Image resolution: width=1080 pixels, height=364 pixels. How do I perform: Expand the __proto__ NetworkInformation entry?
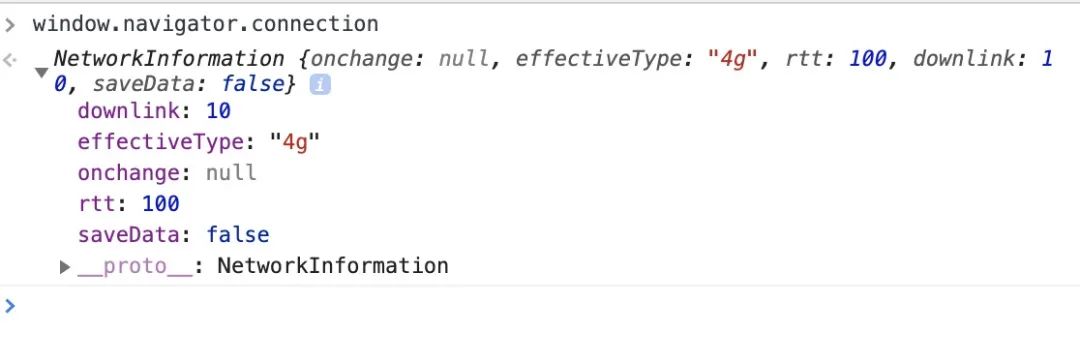click(x=65, y=267)
